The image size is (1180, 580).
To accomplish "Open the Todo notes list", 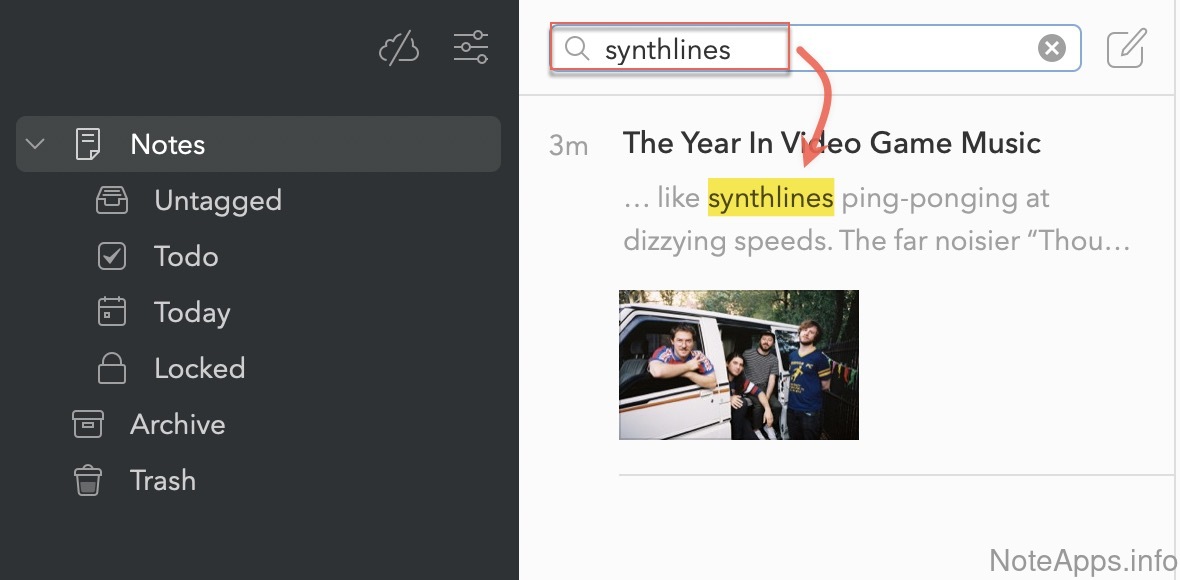I will click(186, 256).
